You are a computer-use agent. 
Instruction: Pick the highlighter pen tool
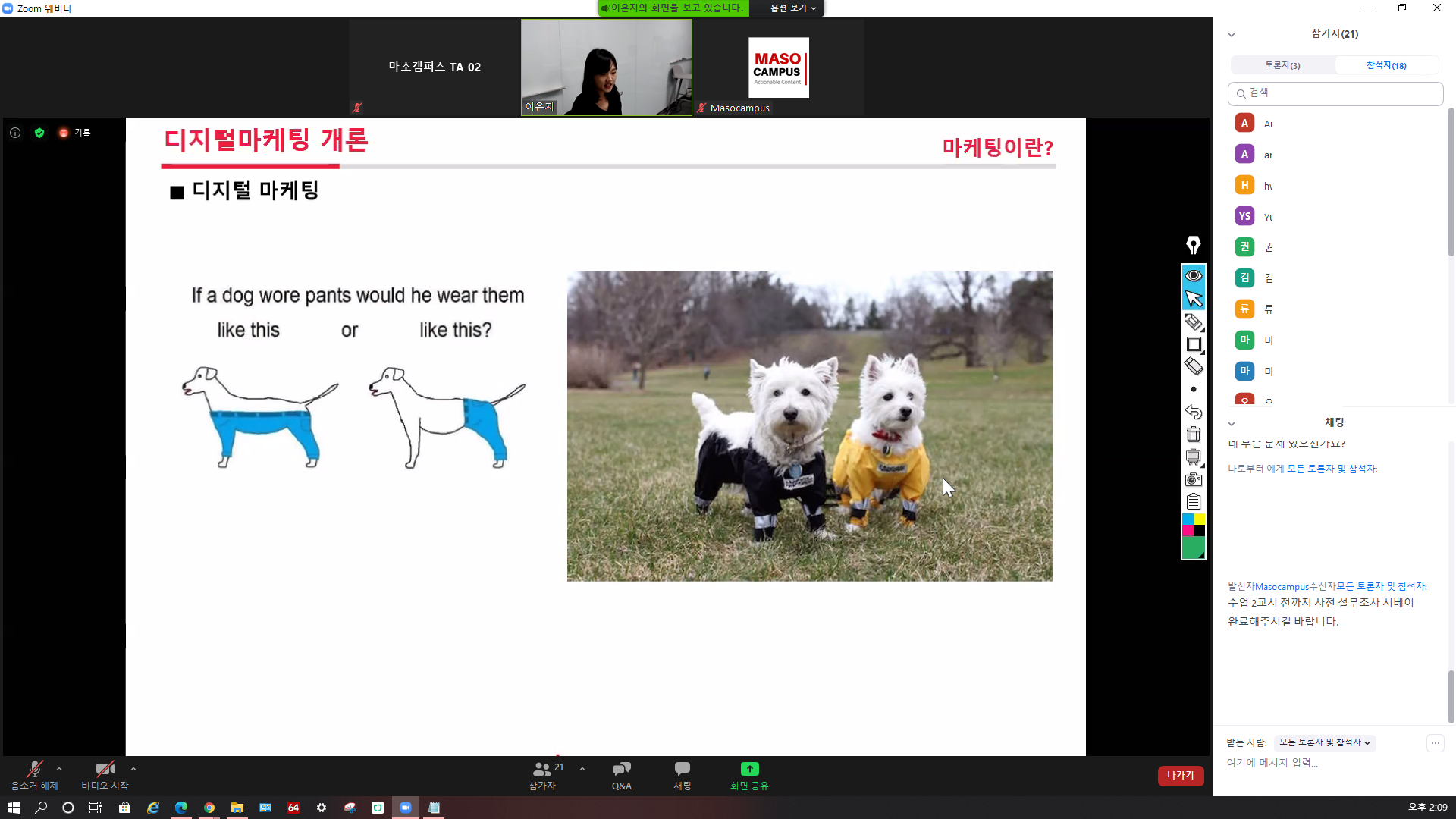(x=1194, y=322)
